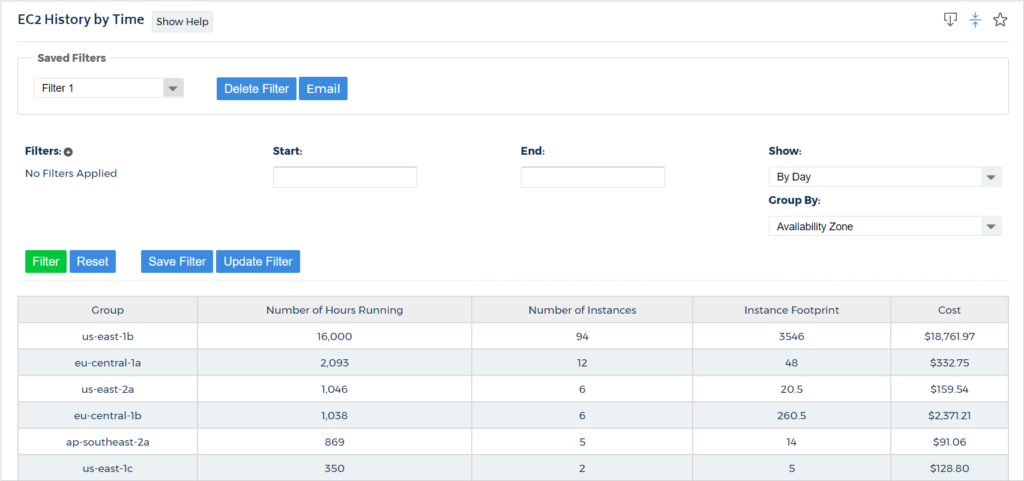Click the Delete Filter button
This screenshot has width=1024, height=481.
(257, 89)
